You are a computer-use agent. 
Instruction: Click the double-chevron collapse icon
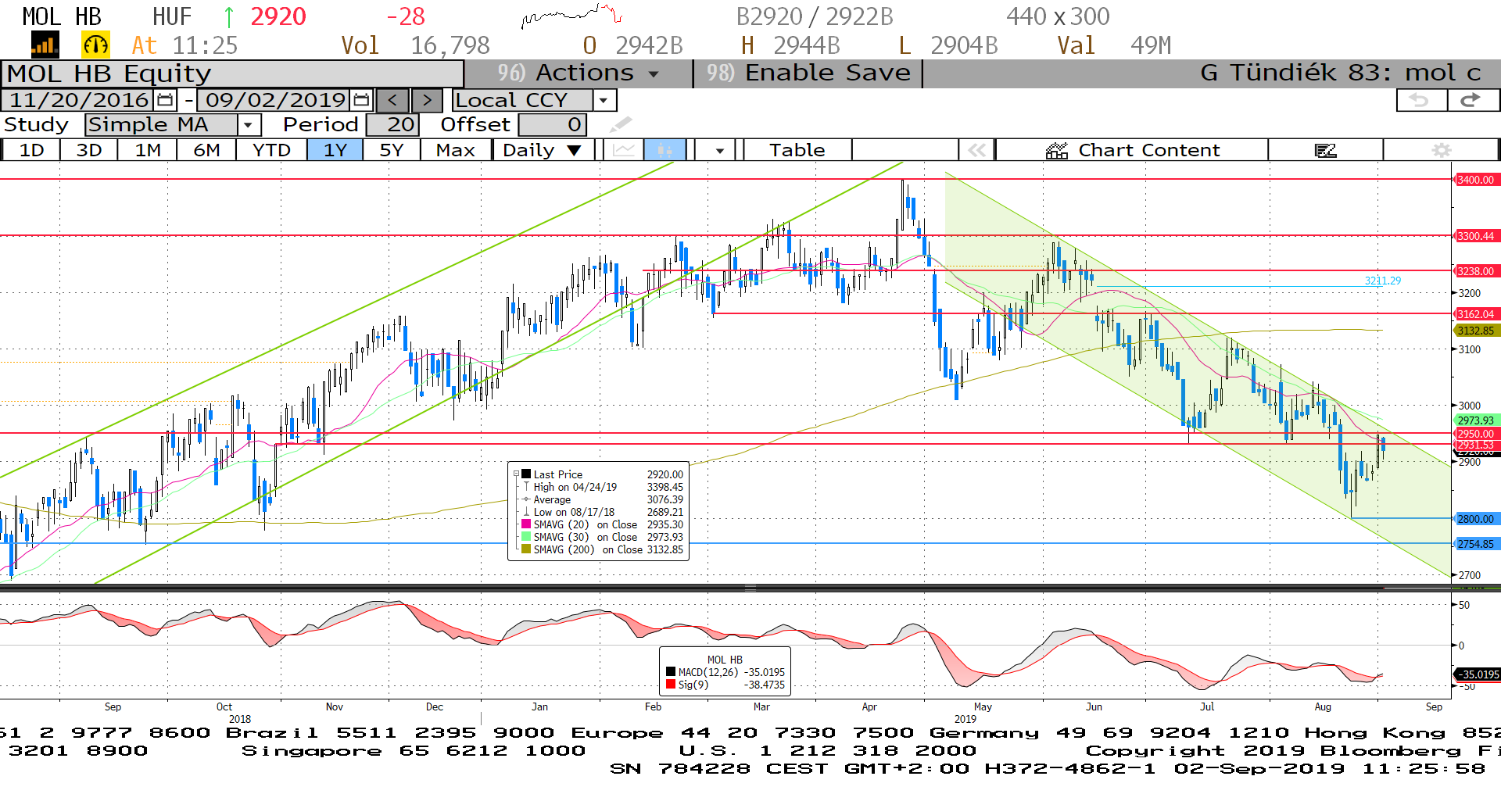coord(976,150)
